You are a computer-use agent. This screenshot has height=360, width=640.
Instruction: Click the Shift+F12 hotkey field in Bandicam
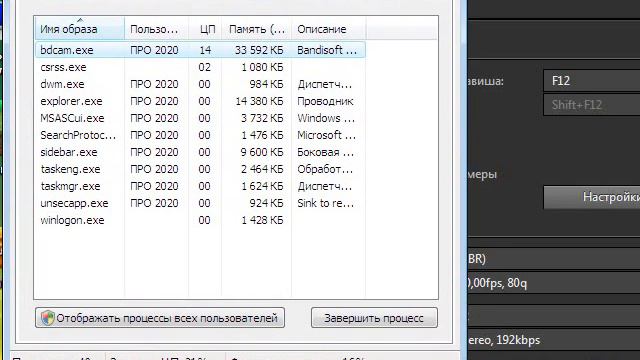(x=592, y=105)
